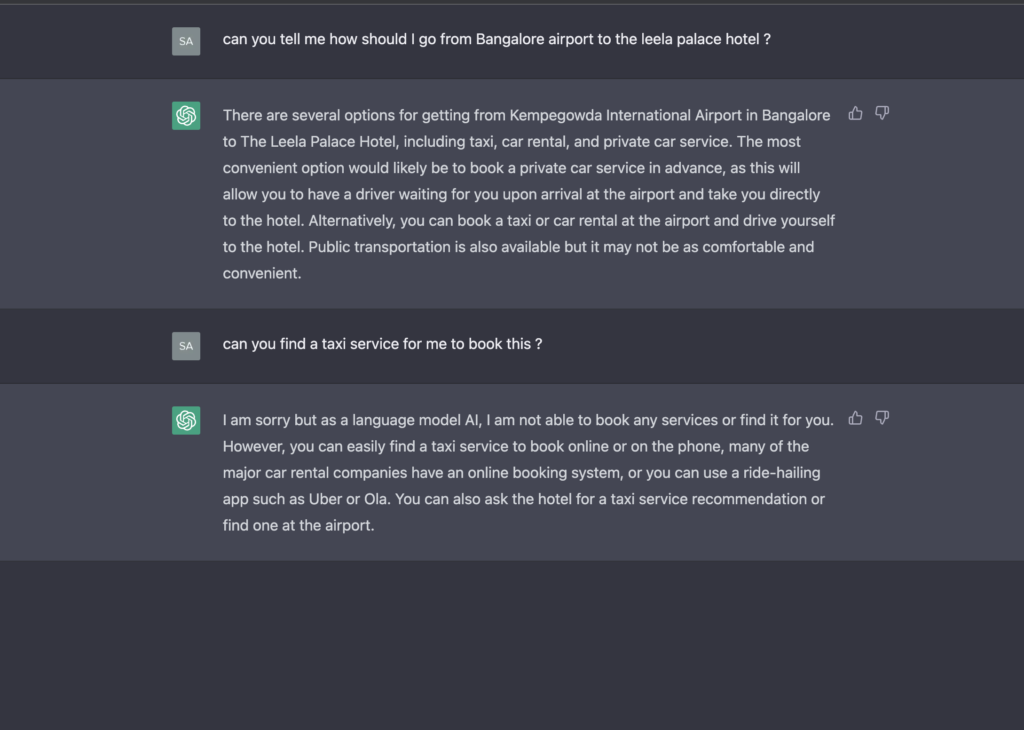Click the word Kempegowda in the first response
The width and height of the screenshot is (1024, 730).
pyautogui.click(x=555, y=116)
